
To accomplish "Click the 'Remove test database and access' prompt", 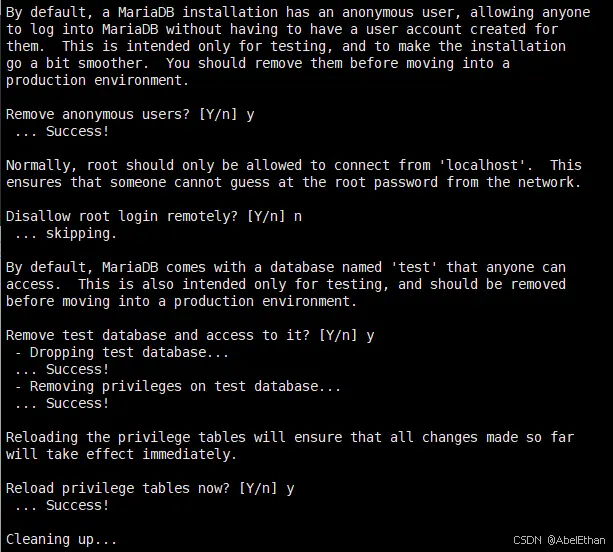I will point(190,335).
